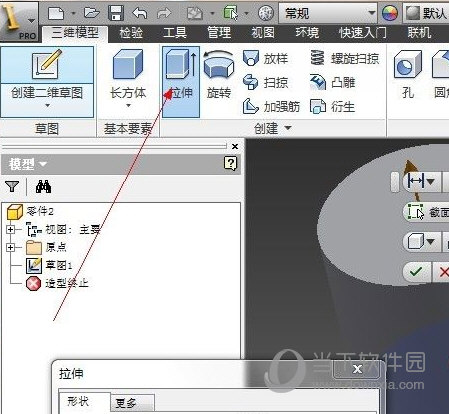Choose the Sweep tool (扫掠)
The image size is (449, 414).
point(265,82)
